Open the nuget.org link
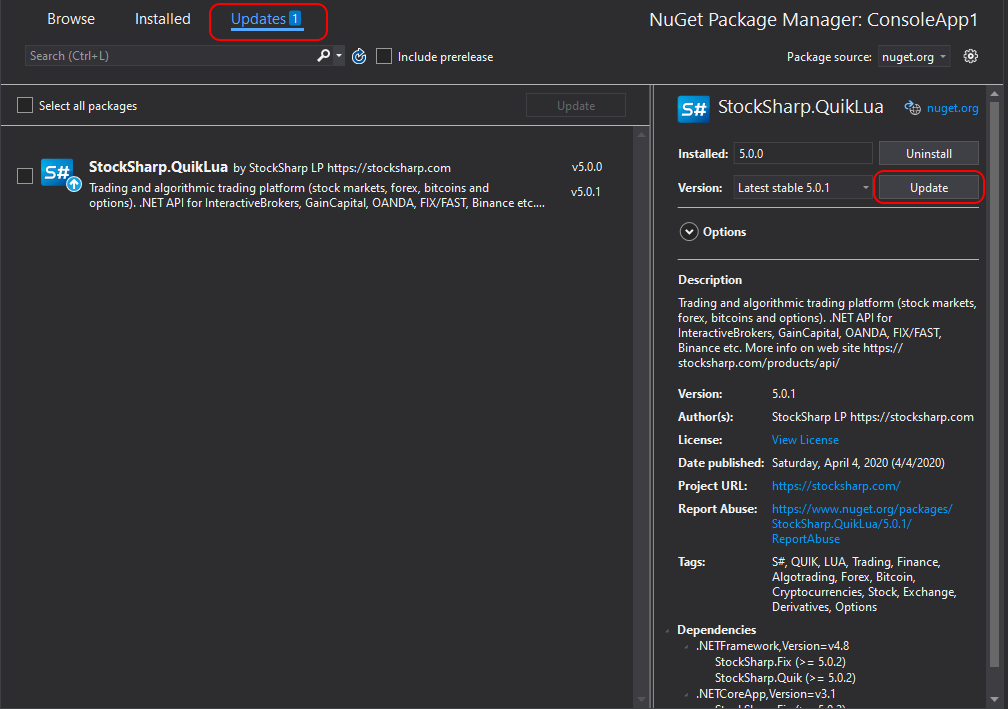Screen dimensions: 1008x709 [x=952, y=108]
